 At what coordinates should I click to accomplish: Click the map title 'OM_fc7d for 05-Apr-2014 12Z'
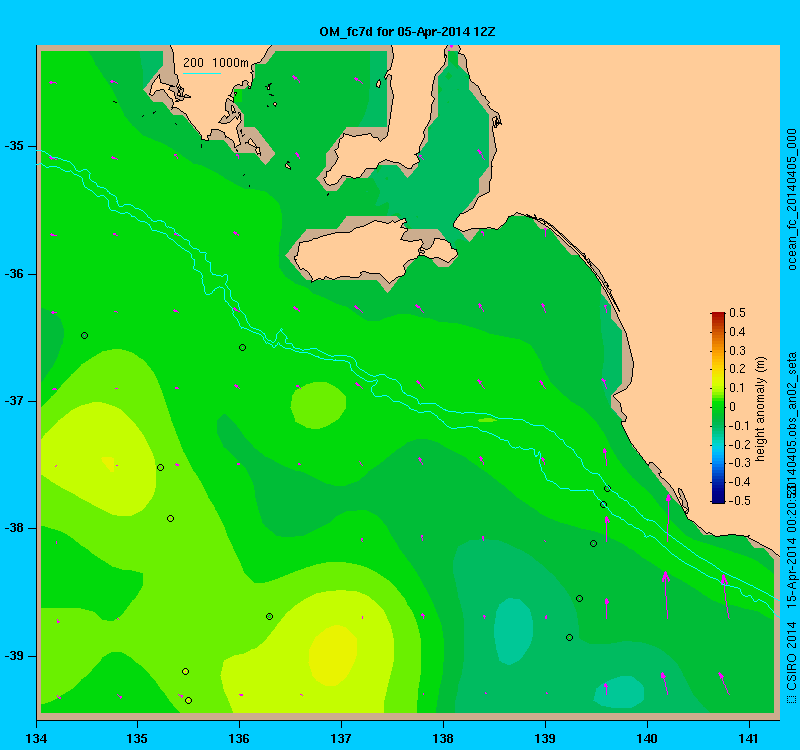(407, 32)
